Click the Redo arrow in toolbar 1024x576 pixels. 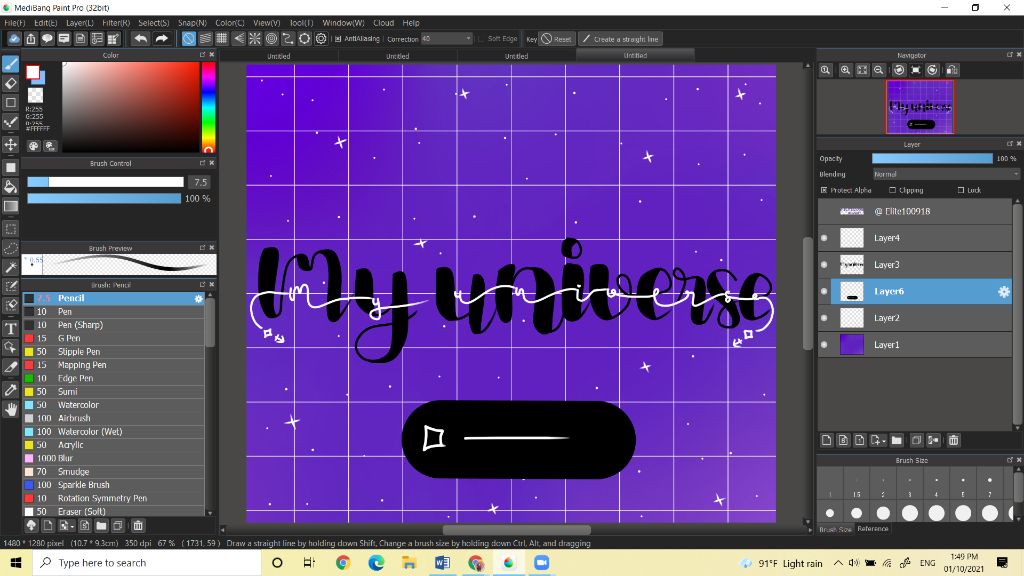(161, 39)
